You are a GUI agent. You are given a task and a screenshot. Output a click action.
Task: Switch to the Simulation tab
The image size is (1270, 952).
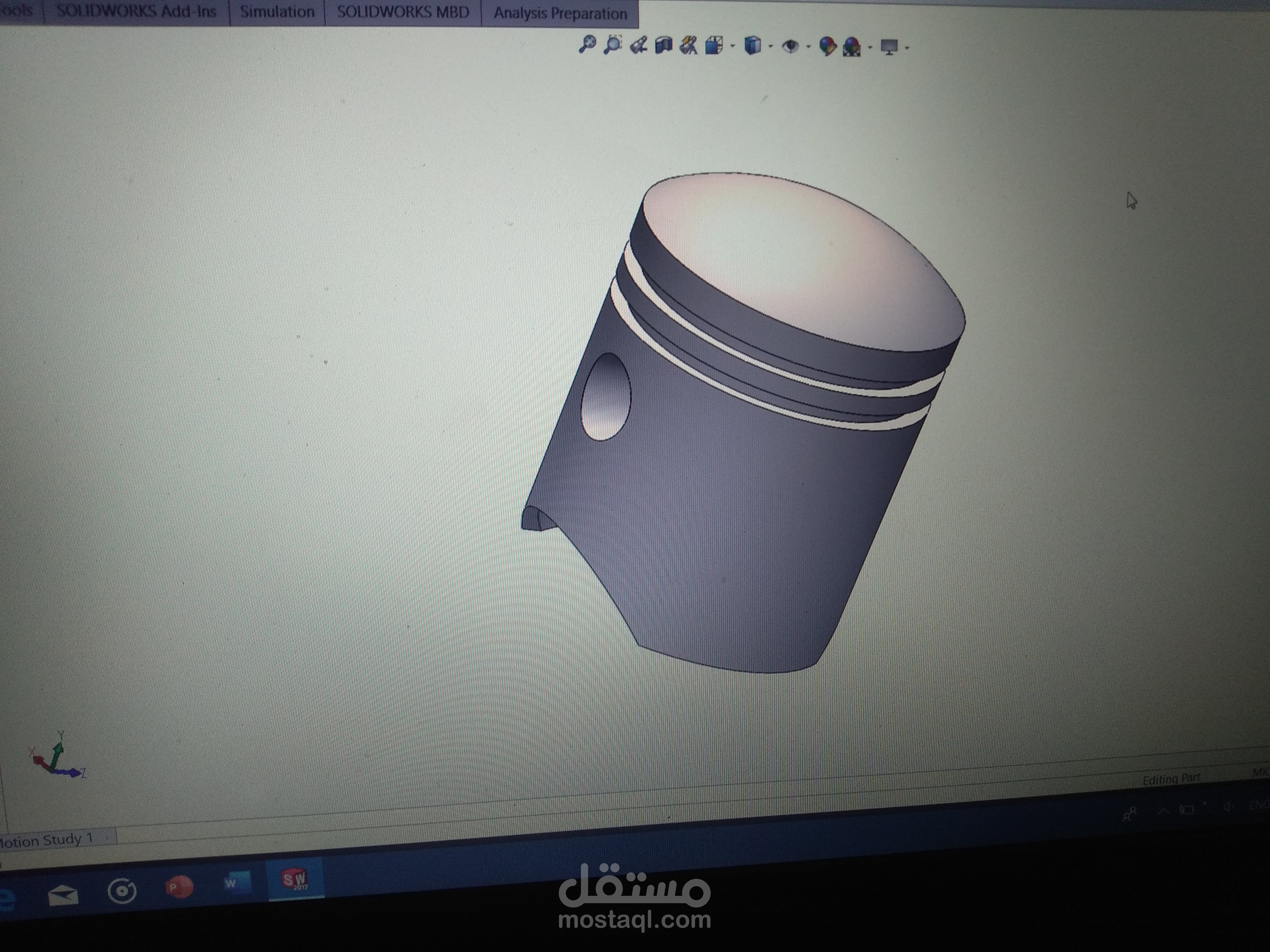pyautogui.click(x=277, y=12)
